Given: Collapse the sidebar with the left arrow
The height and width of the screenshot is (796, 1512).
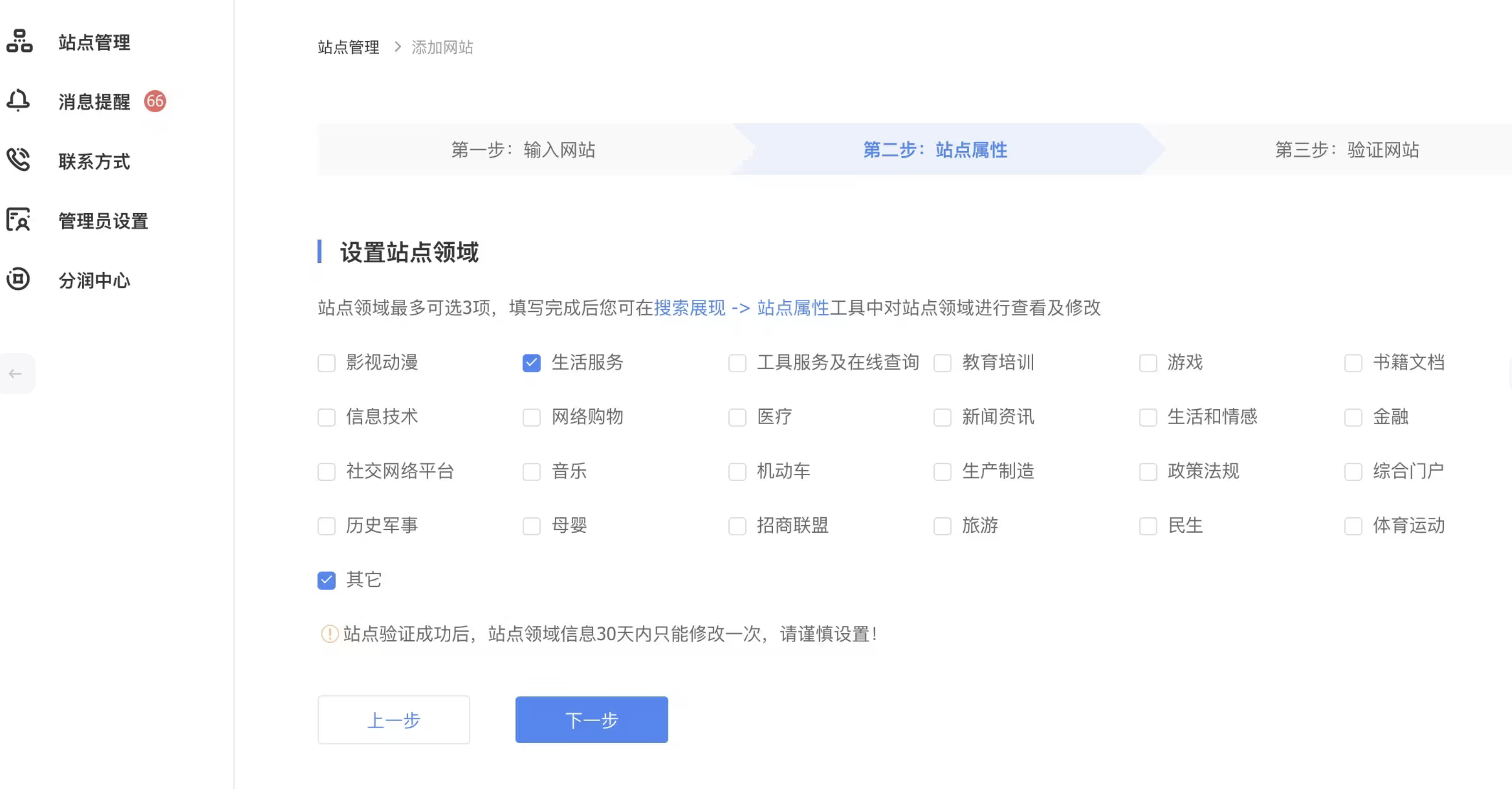Looking at the screenshot, I should 16,373.
